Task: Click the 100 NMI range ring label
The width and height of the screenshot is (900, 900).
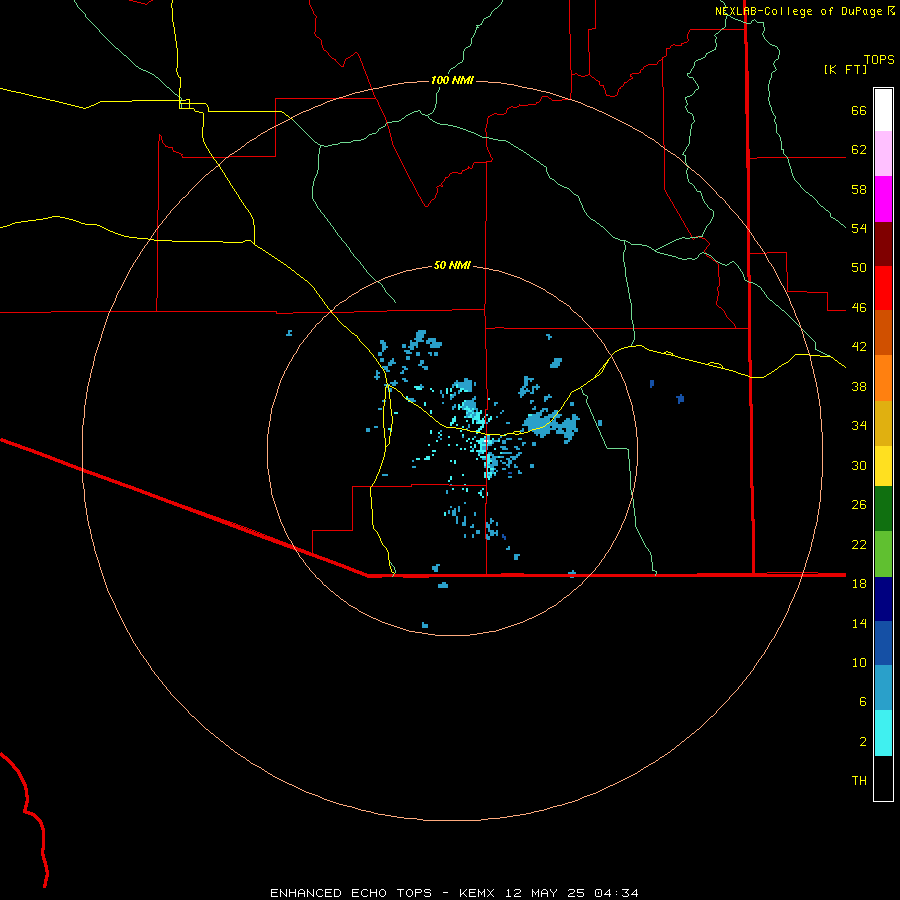Action: 452,80
